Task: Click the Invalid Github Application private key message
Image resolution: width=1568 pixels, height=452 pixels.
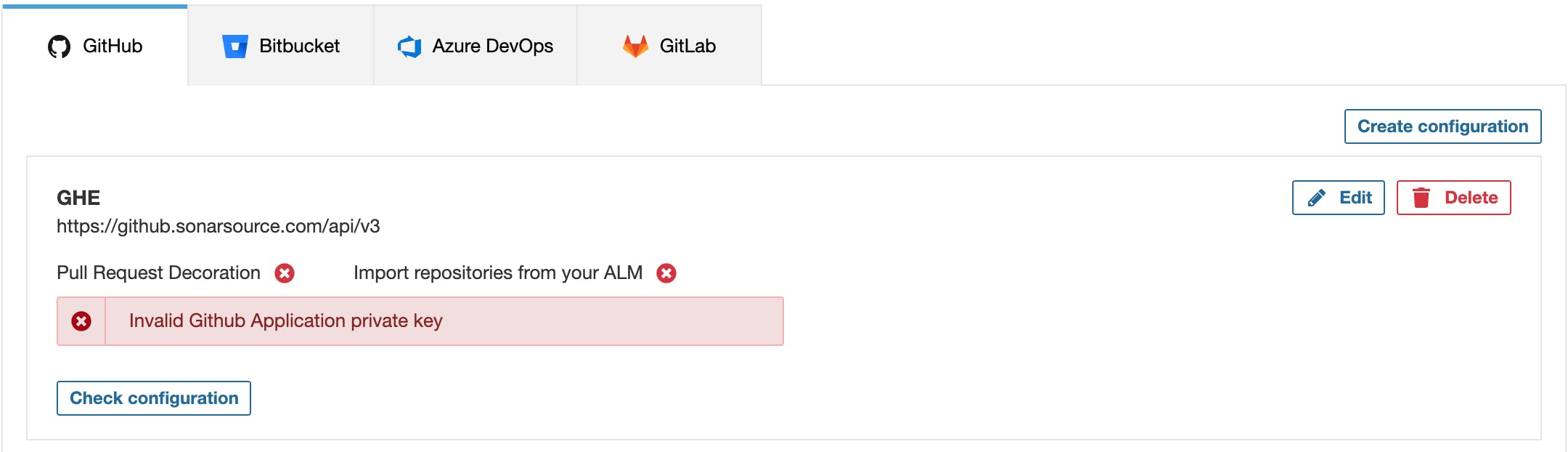Action: pos(286,321)
